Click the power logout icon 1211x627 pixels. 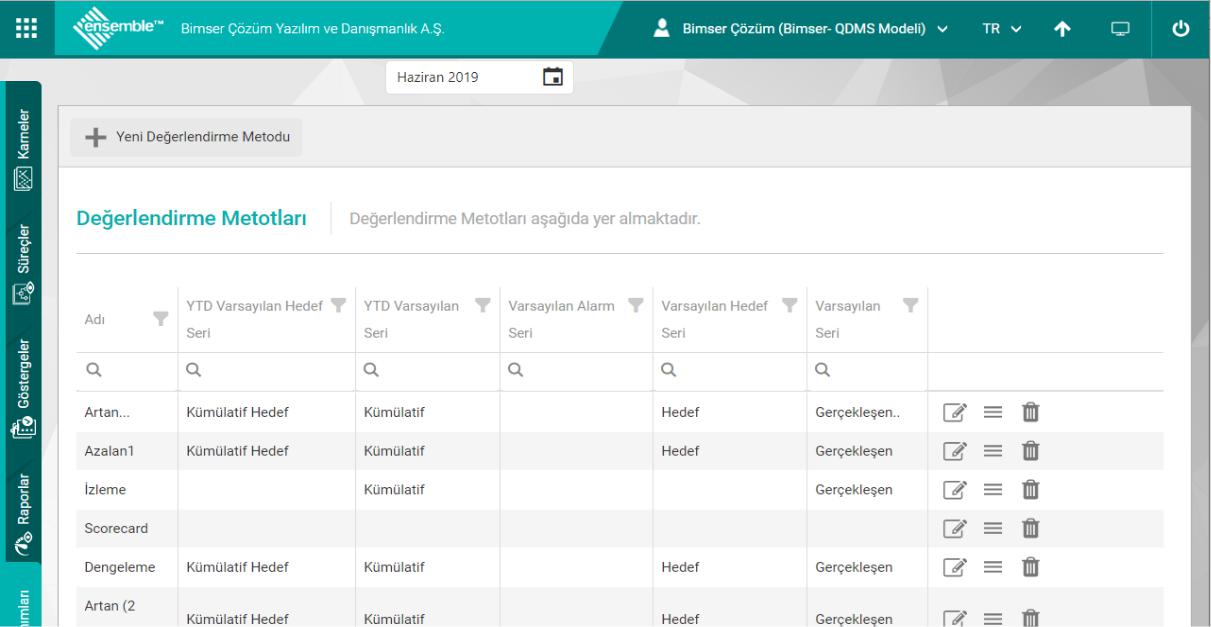coord(1181,29)
